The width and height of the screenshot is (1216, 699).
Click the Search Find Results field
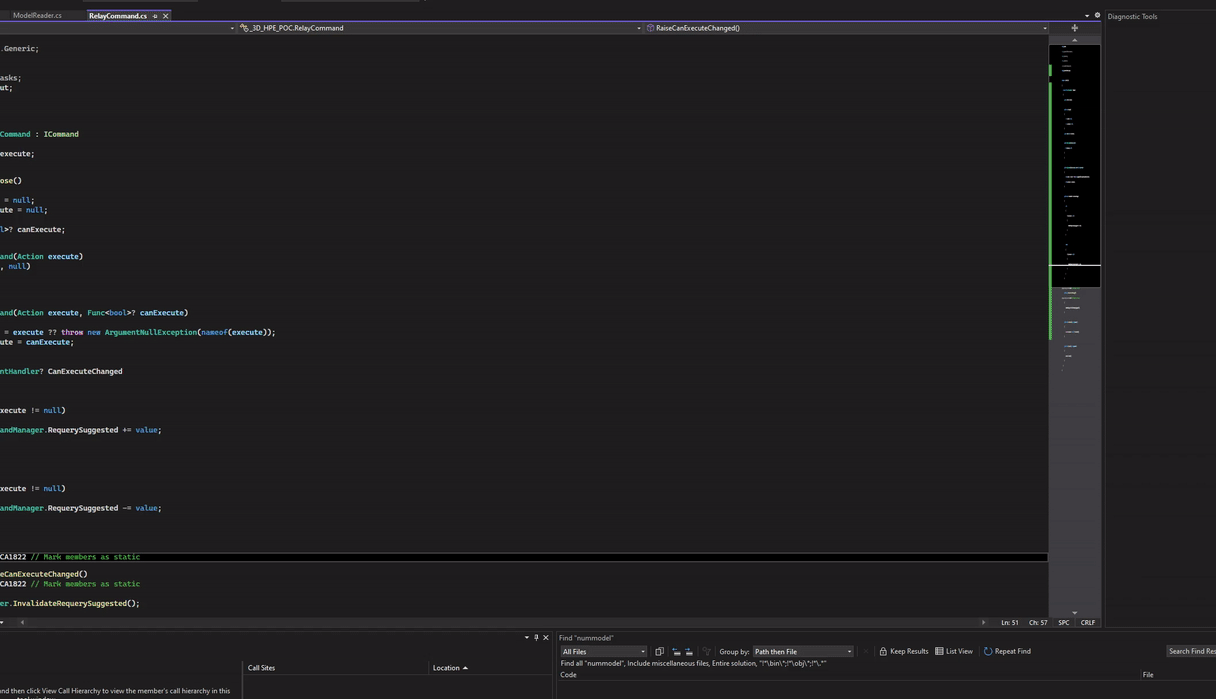(x=1190, y=652)
